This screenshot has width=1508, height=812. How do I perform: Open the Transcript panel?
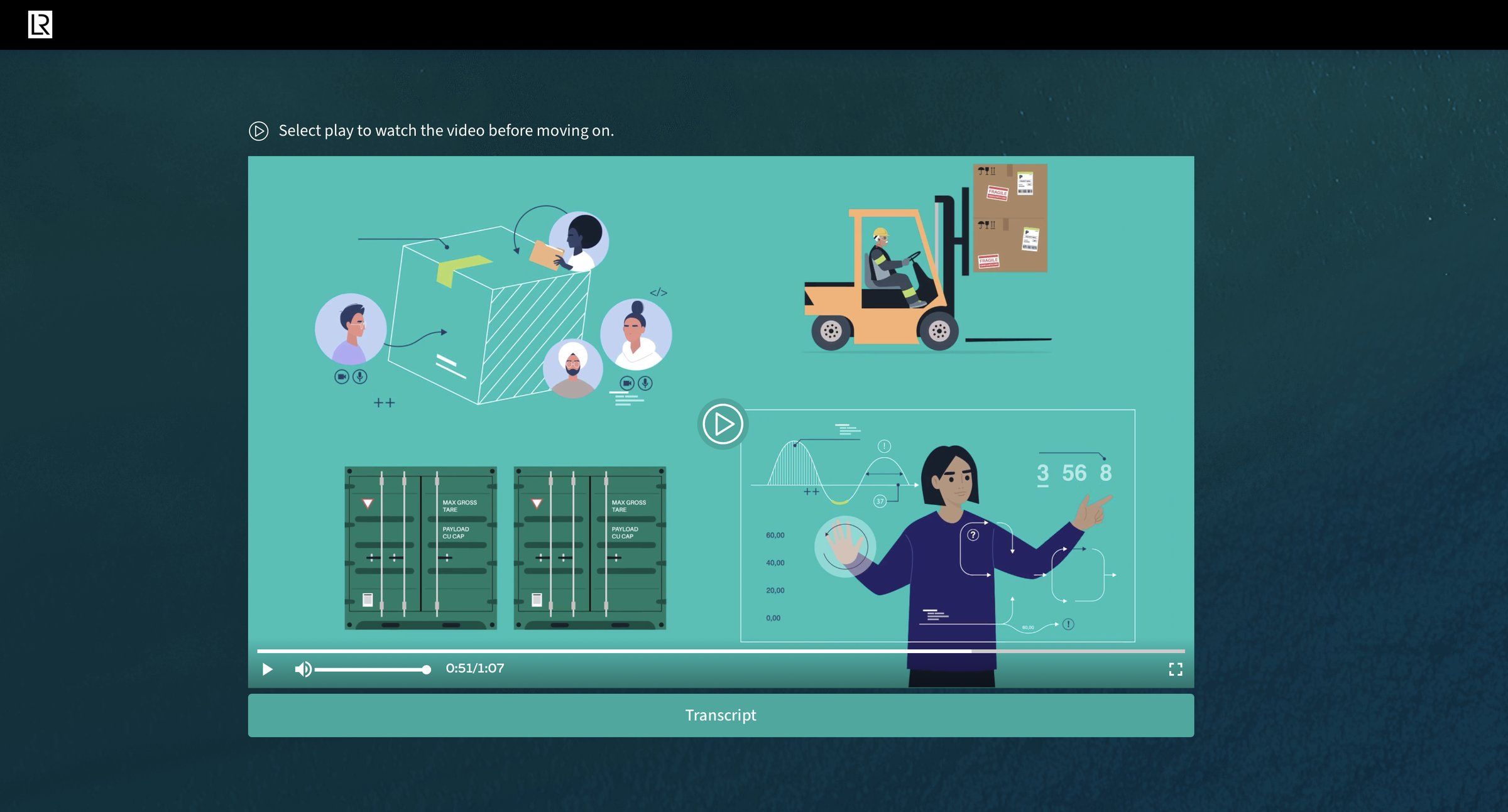tap(721, 715)
